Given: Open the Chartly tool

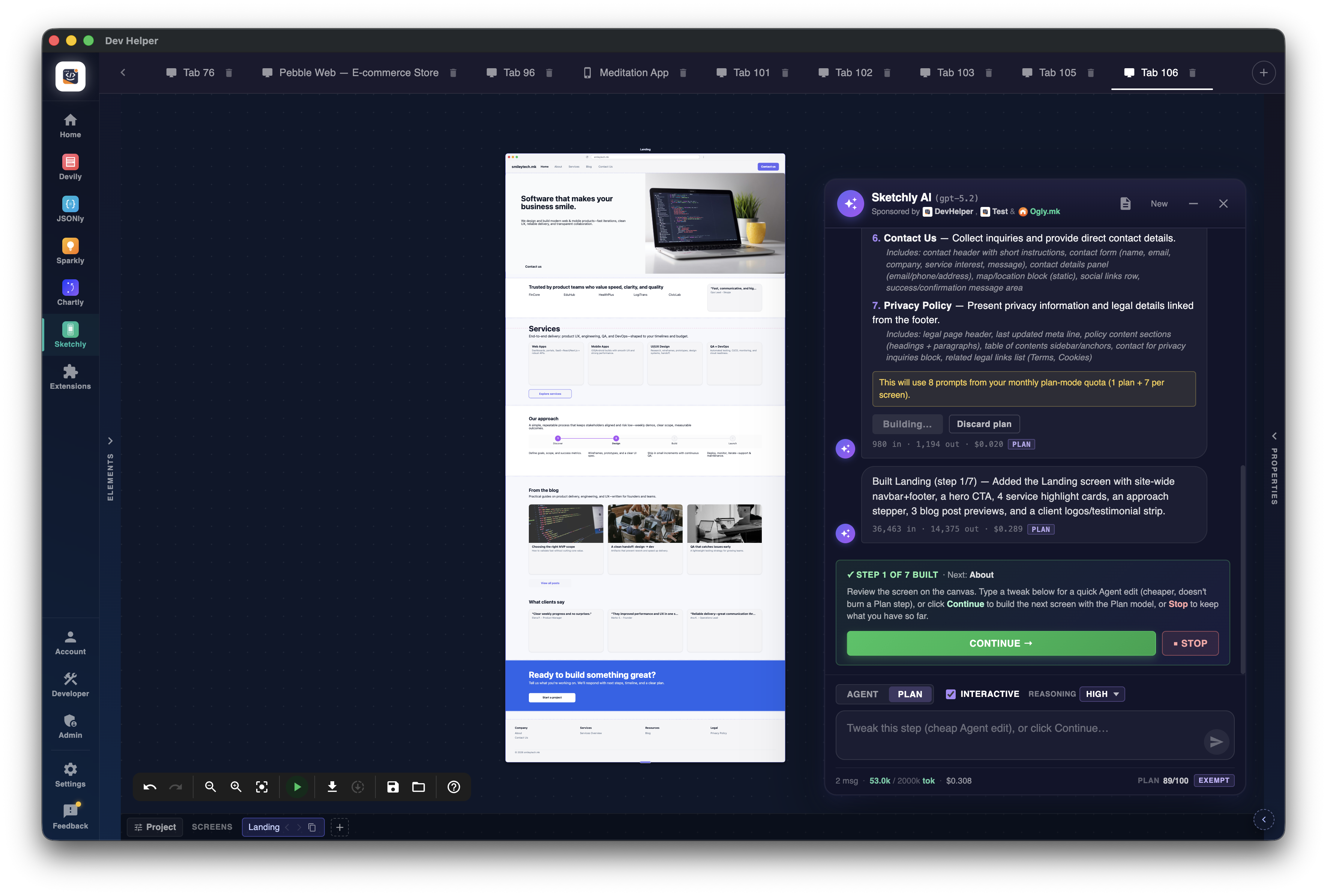Looking at the screenshot, I should pos(70,293).
